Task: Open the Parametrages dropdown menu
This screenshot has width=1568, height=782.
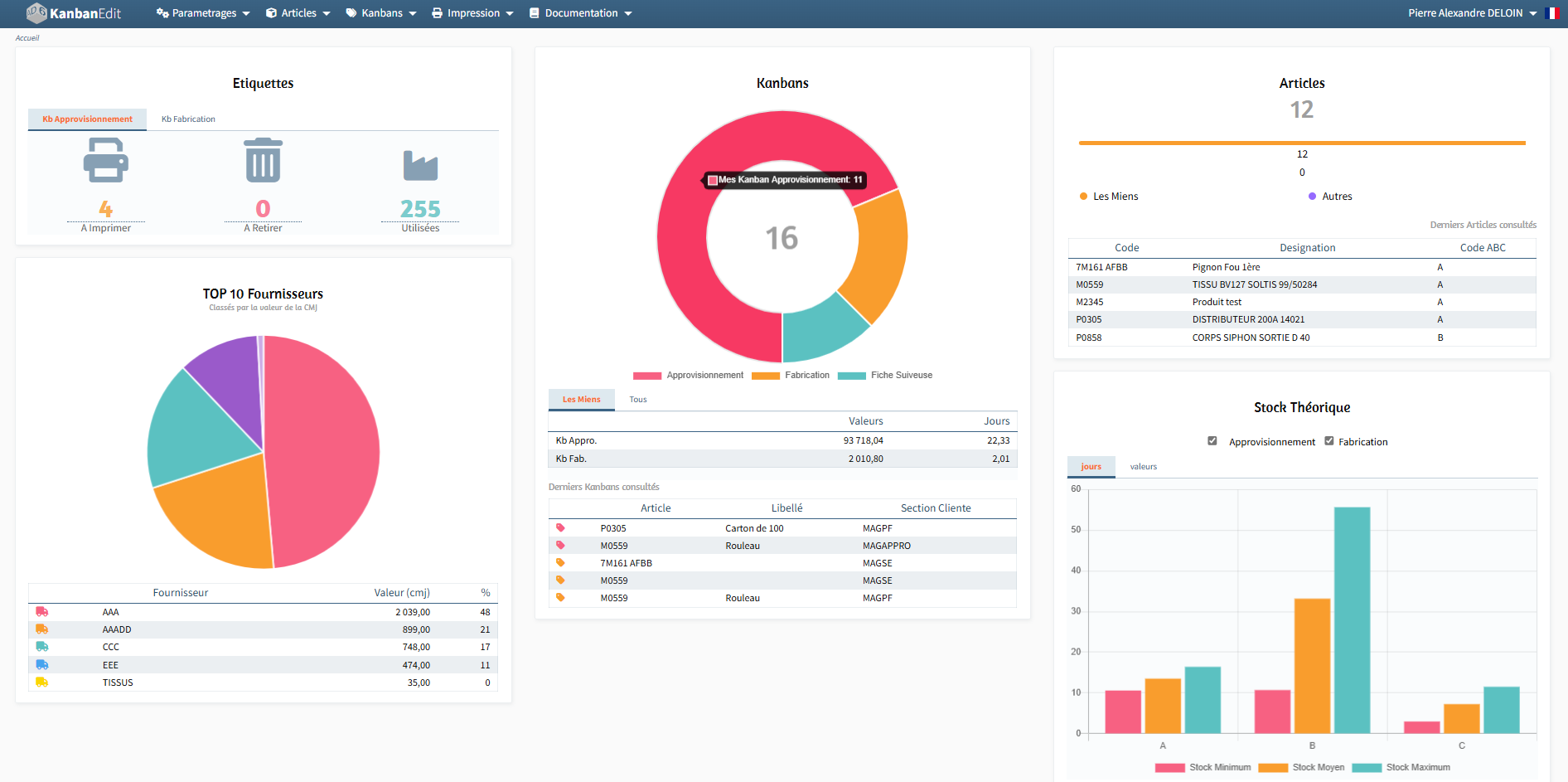Action: tap(203, 13)
